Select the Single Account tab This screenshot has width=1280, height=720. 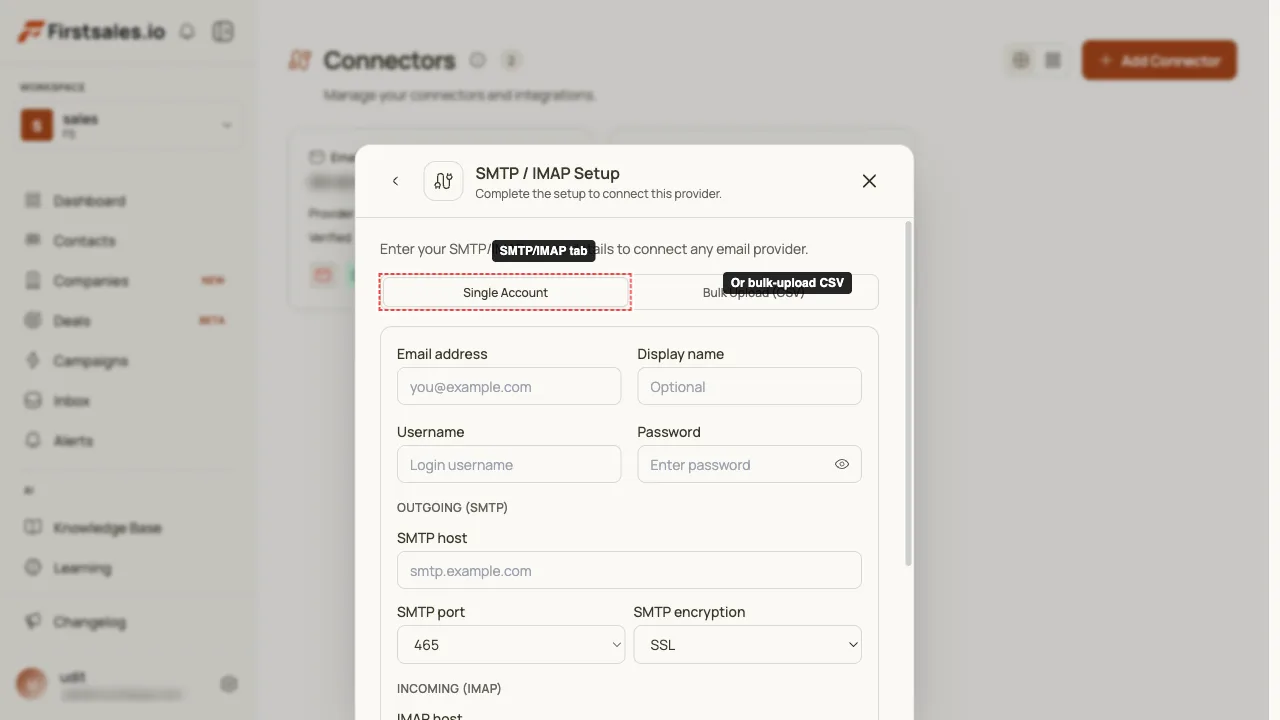(505, 292)
